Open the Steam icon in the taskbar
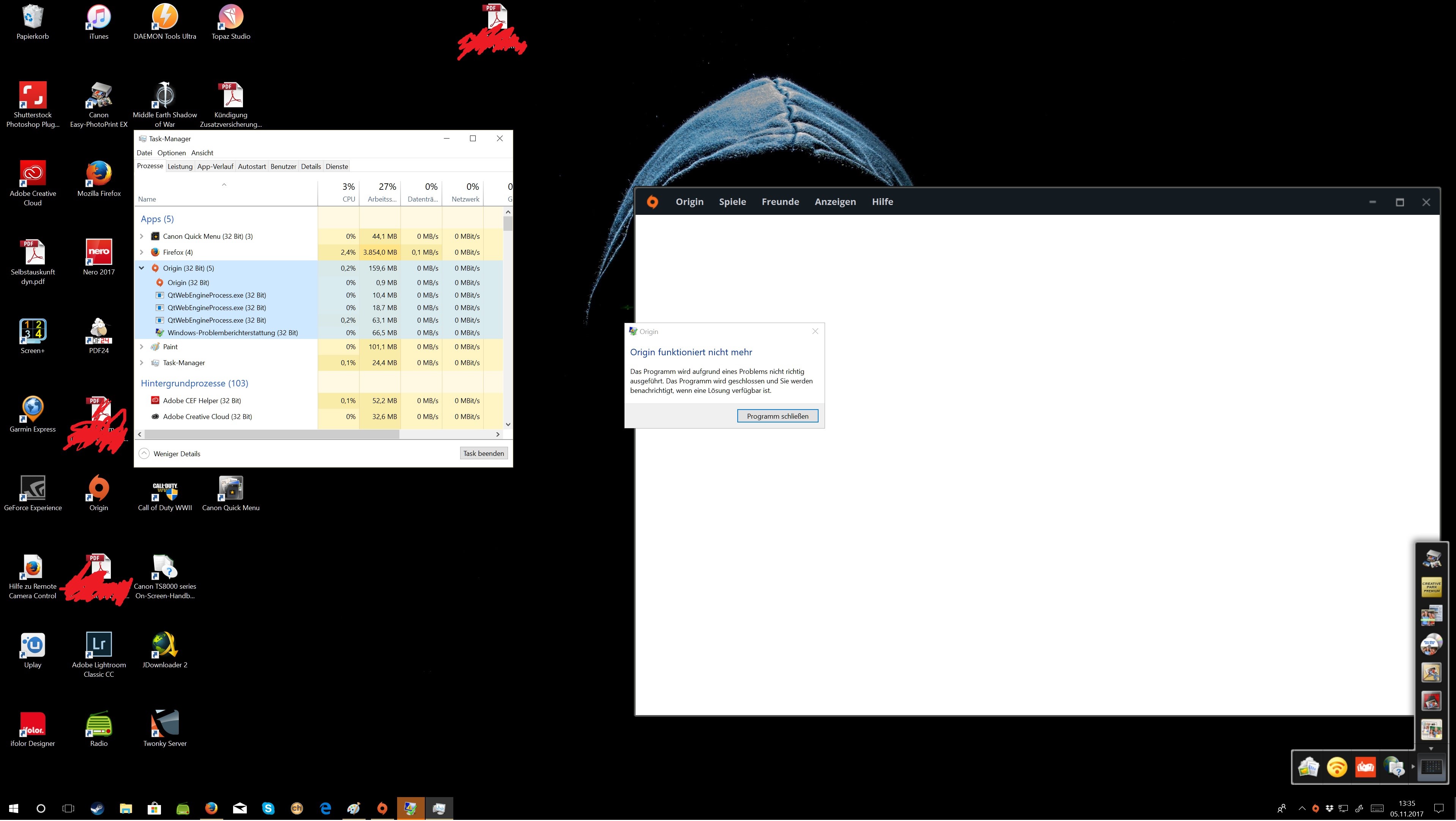 click(97, 808)
